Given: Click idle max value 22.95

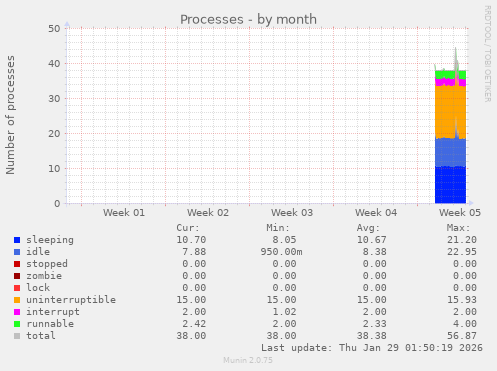Looking at the screenshot, I should (462, 252).
